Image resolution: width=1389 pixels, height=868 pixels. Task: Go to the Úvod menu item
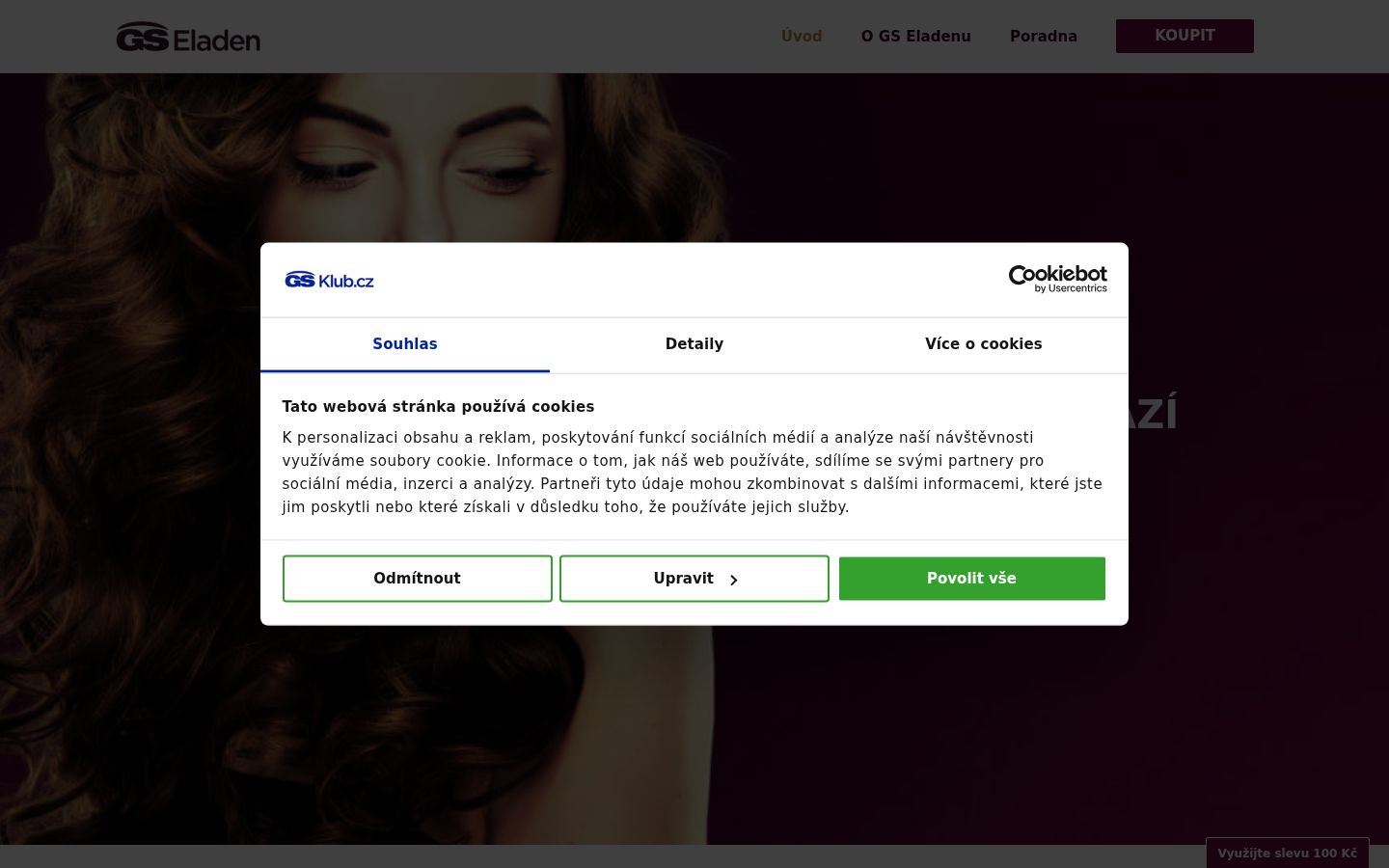point(802,37)
